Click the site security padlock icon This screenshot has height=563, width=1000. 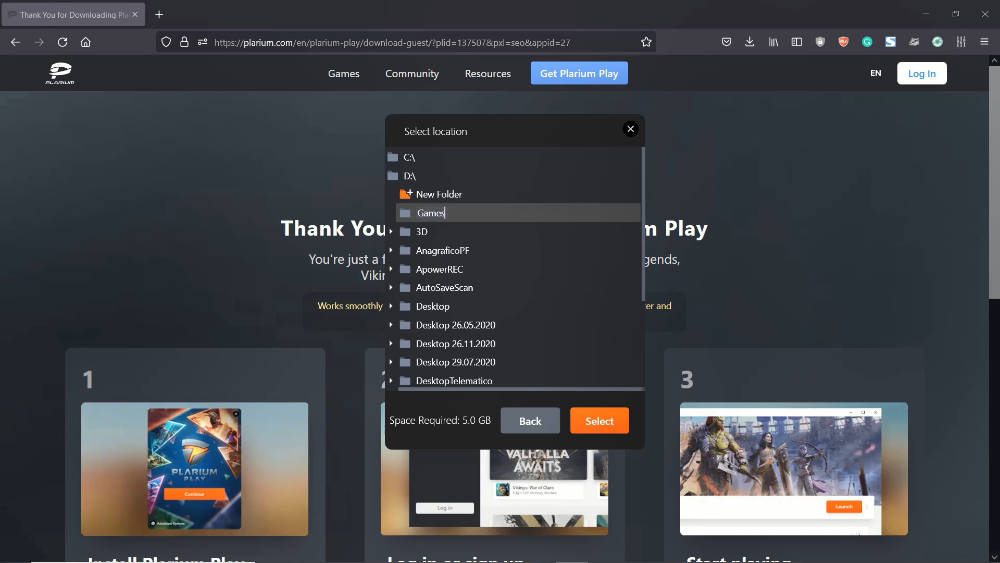click(x=184, y=42)
